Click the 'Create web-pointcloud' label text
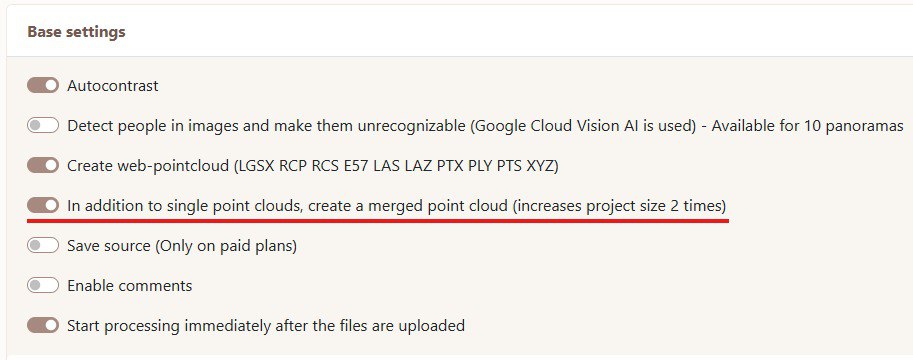The width and height of the screenshot is (913, 360). pos(148,166)
